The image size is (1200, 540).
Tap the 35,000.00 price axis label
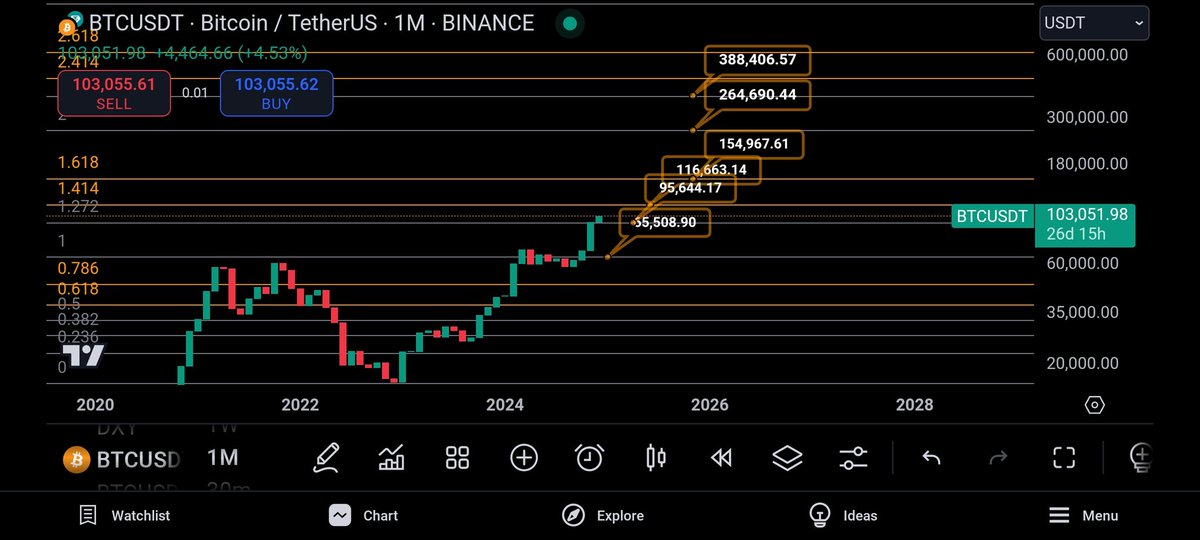(1083, 312)
